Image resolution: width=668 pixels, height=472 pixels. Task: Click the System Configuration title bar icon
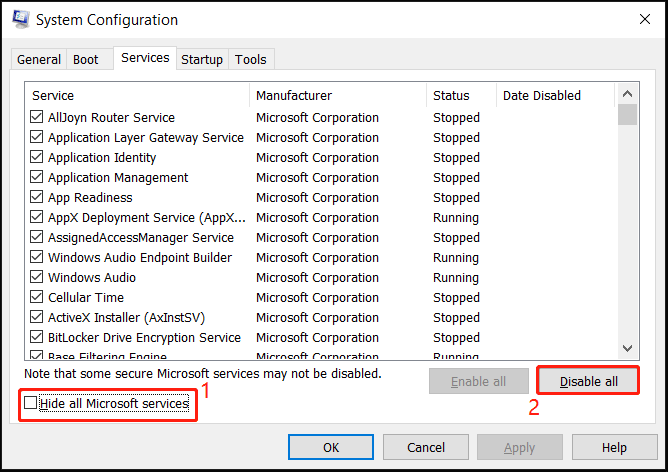pyautogui.click(x=17, y=20)
